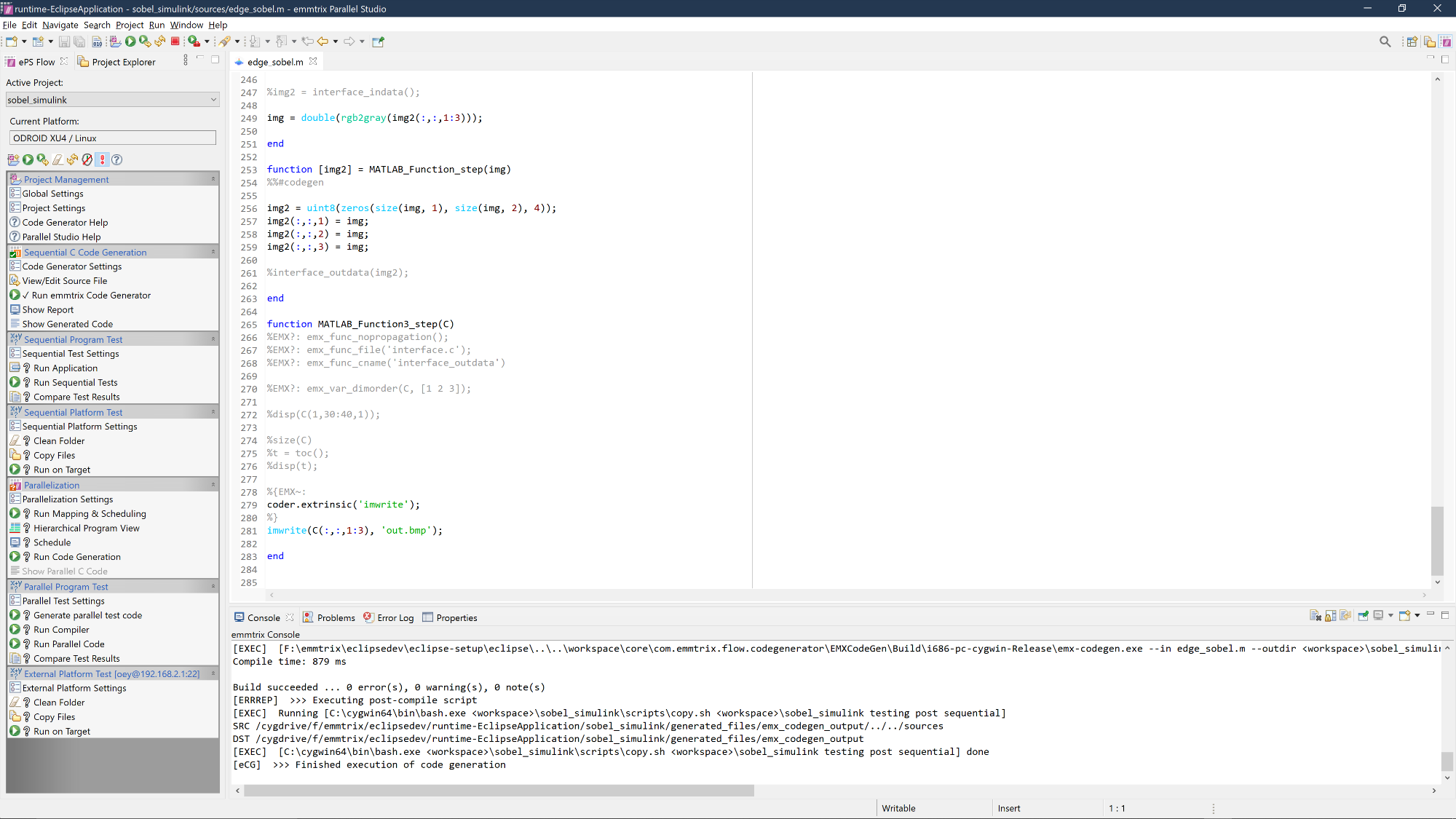This screenshot has width=1456, height=819.
Task: Click the Last Edit Location icon in toolbar
Action: (x=307, y=41)
